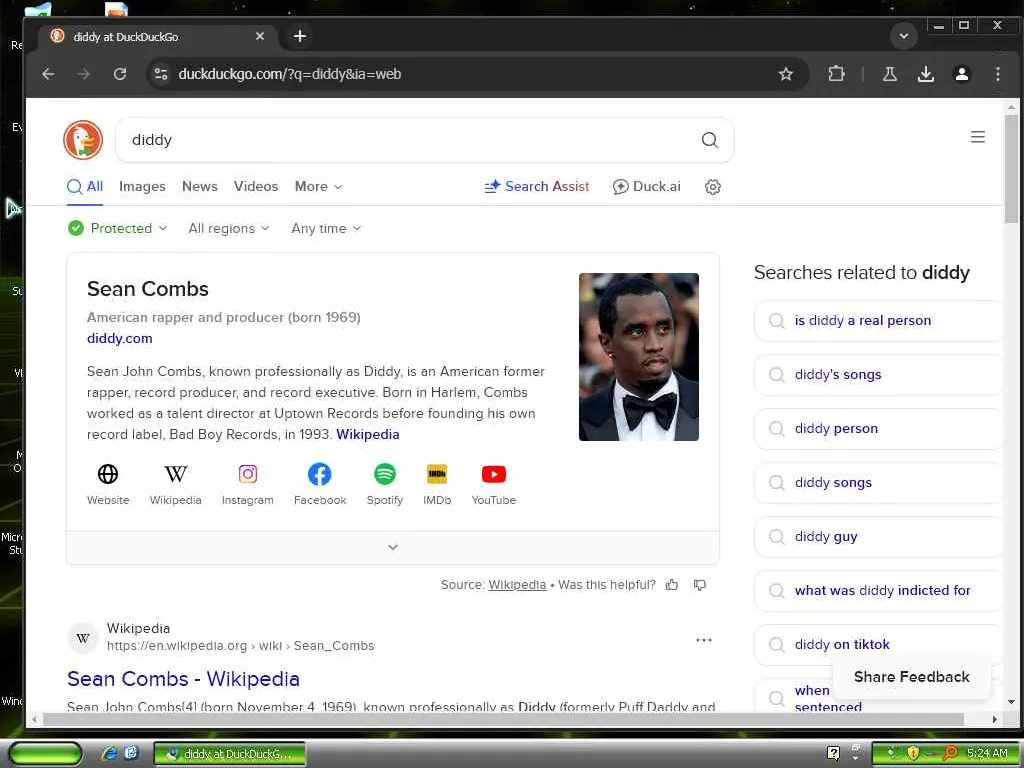This screenshot has height=768, width=1024.
Task: Switch to the Images tab
Action: [142, 187]
